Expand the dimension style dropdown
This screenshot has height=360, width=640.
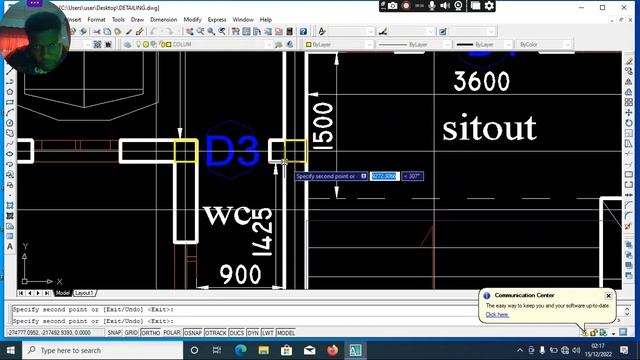(x=431, y=31)
